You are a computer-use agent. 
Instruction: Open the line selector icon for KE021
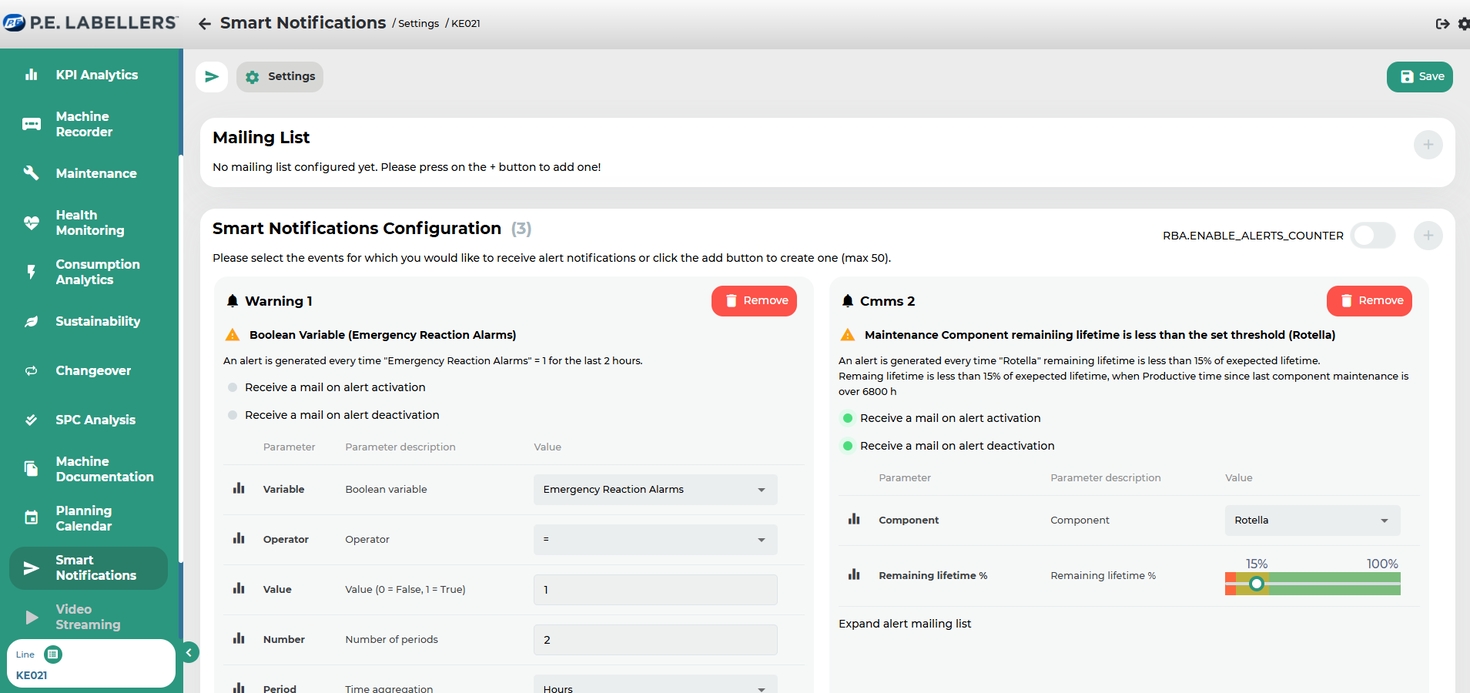(53, 654)
